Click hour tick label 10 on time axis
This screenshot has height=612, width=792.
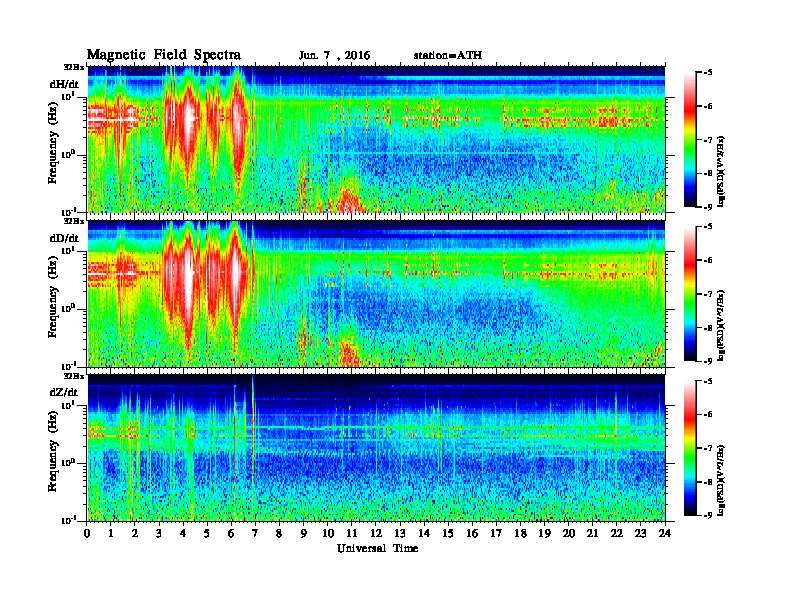(328, 533)
